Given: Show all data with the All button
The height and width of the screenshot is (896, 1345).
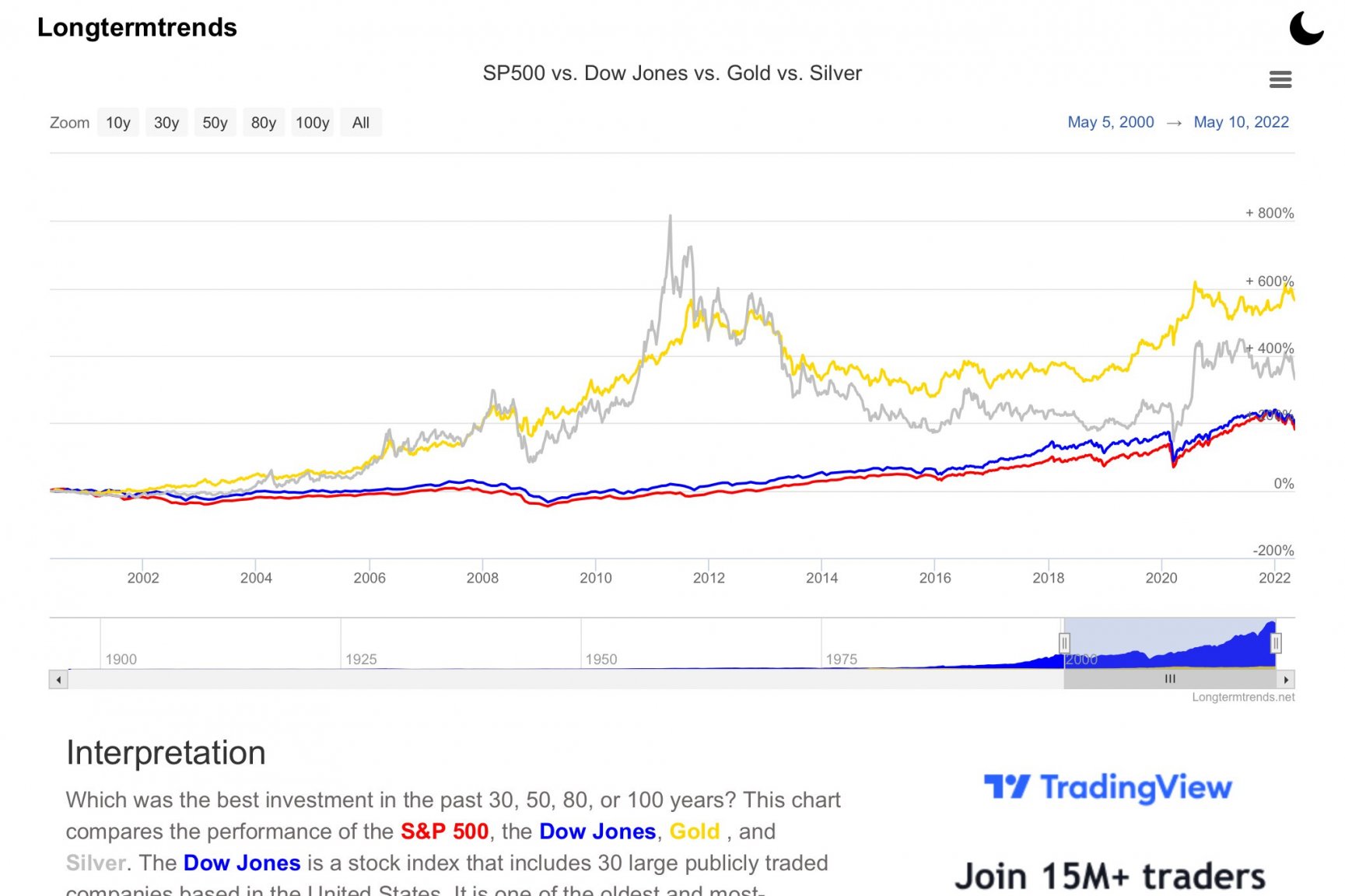Looking at the screenshot, I should (361, 123).
